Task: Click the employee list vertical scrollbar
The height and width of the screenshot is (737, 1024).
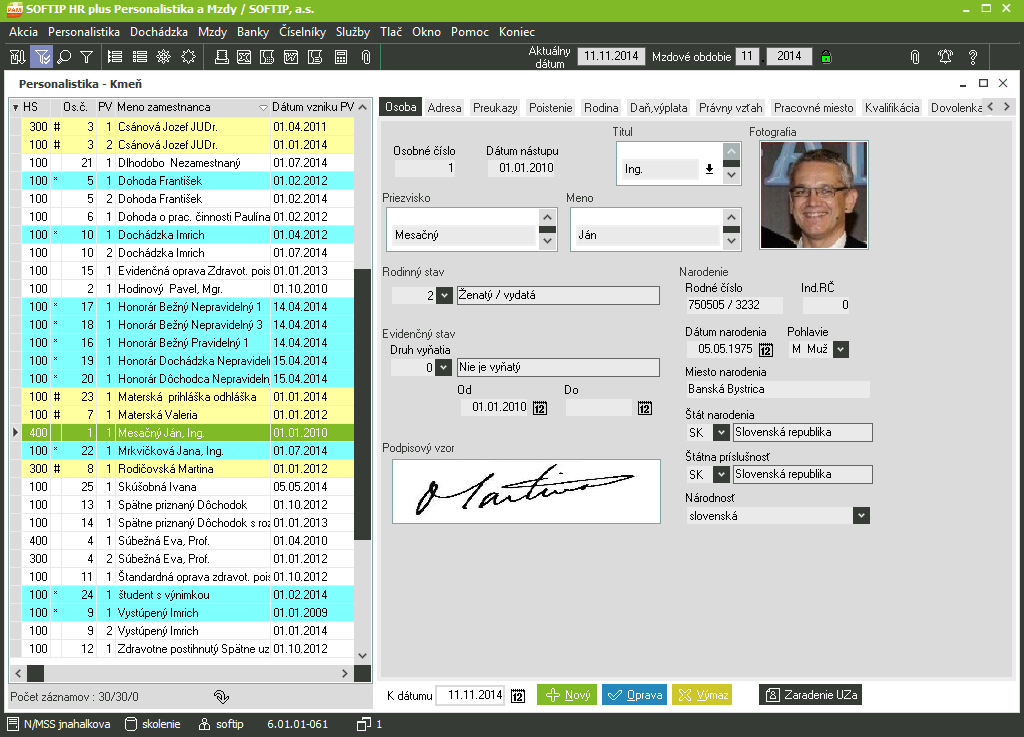Action: (x=363, y=400)
